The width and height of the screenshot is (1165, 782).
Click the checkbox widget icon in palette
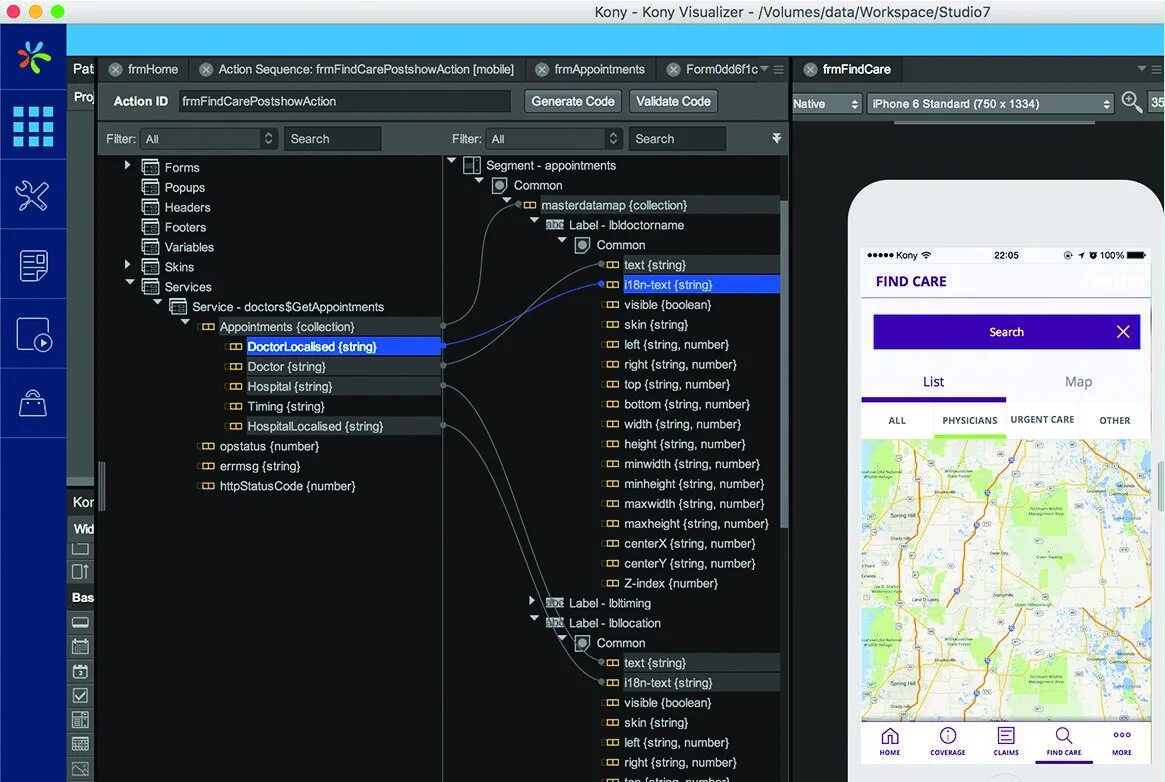click(80, 696)
